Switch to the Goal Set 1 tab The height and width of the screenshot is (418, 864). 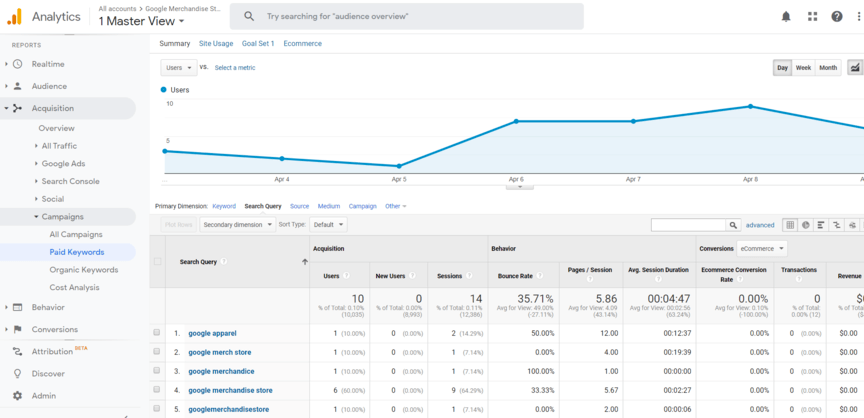tap(258, 44)
